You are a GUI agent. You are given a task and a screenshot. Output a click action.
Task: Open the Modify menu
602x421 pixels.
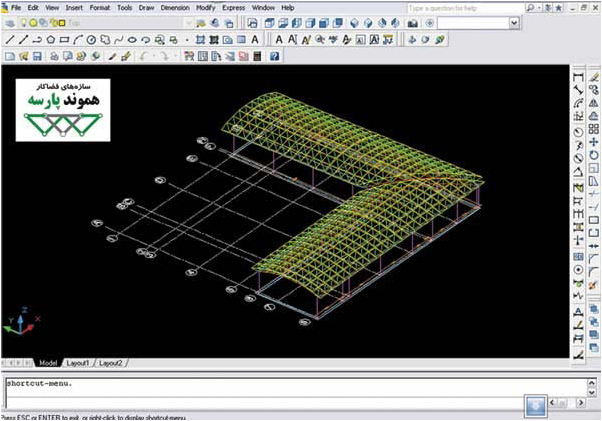coord(205,7)
